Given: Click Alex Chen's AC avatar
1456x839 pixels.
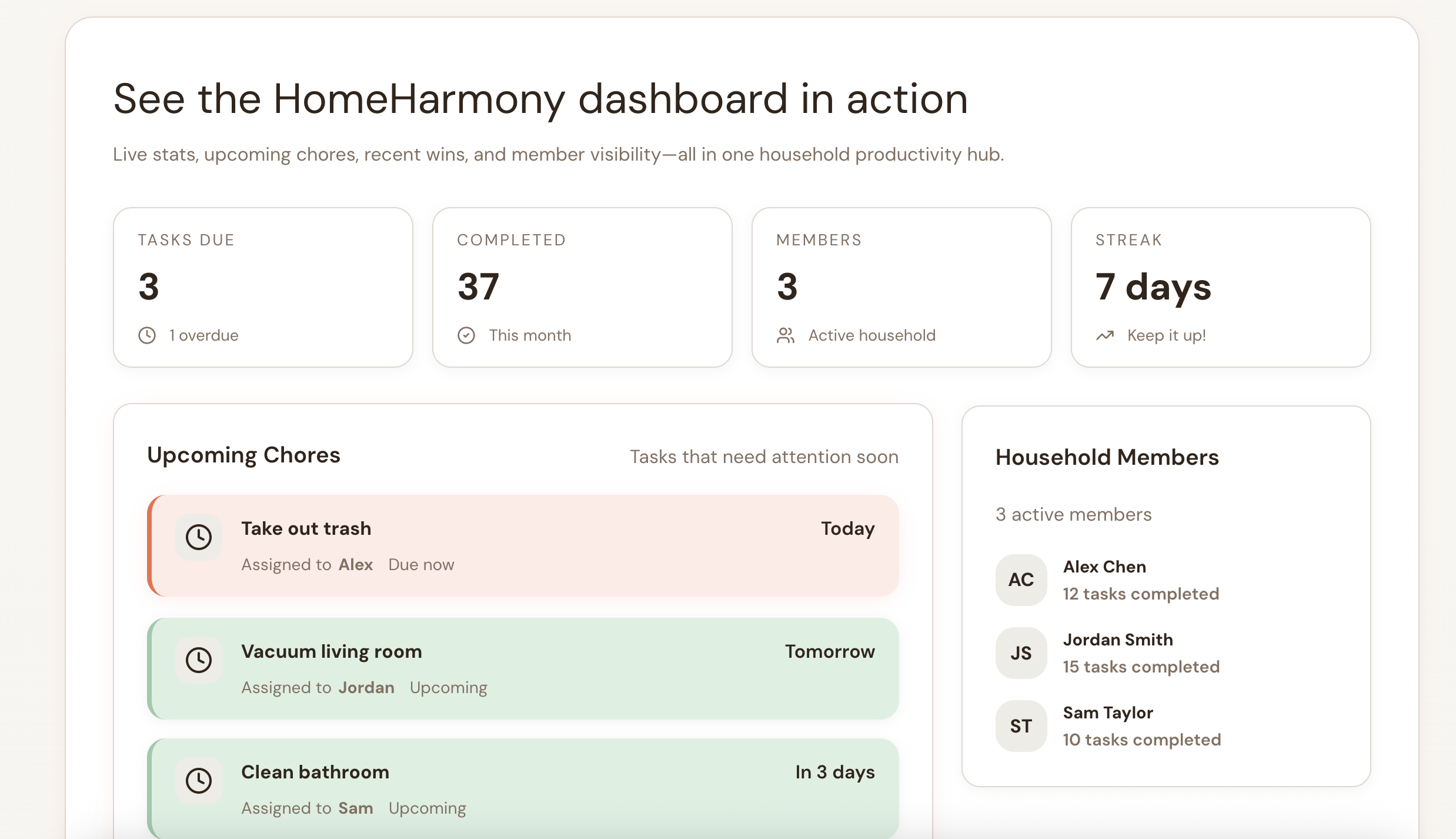Looking at the screenshot, I should pos(1021,580).
